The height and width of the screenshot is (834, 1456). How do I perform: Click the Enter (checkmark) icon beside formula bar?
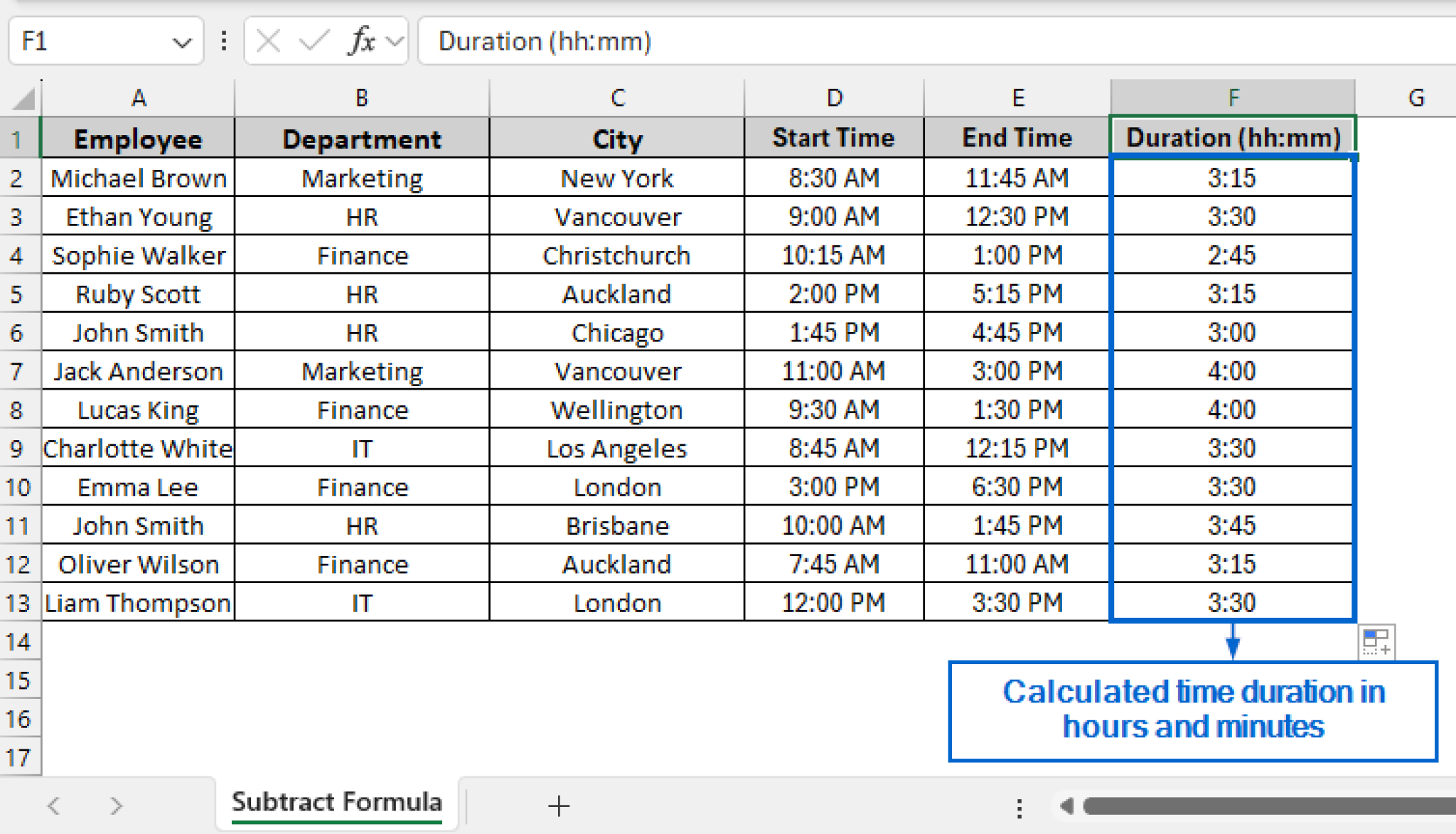313,41
